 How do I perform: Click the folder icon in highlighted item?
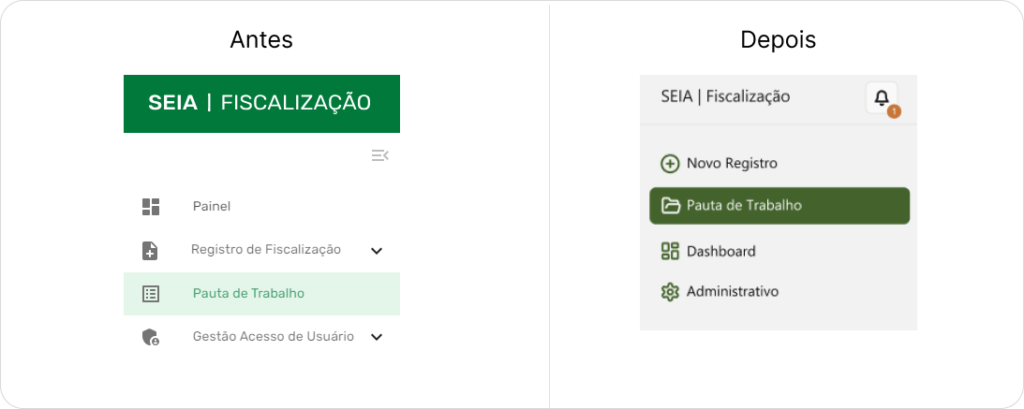(x=670, y=206)
